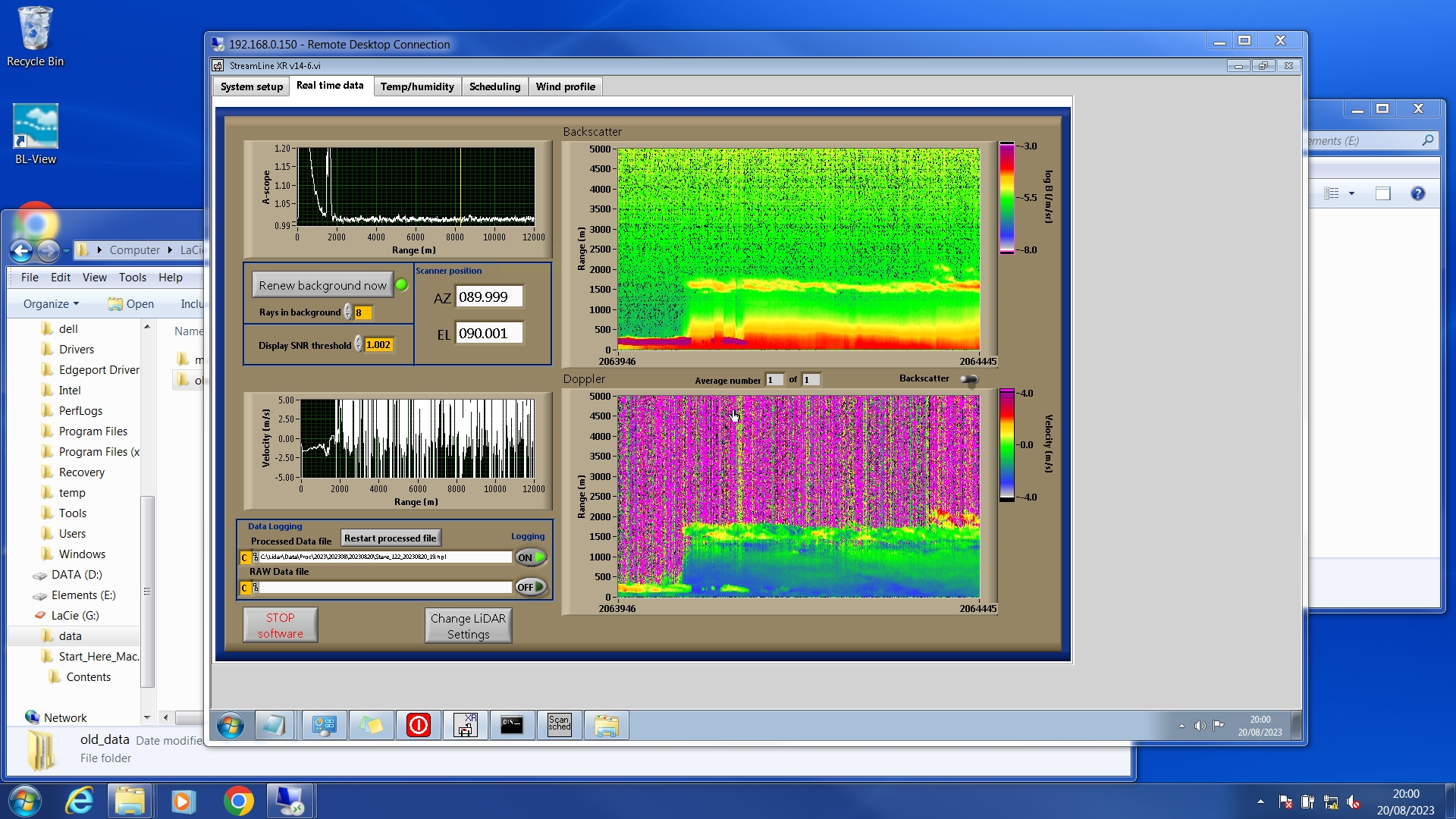Viewport: 1456px width, 819px height.
Task: Click Change LiDAR Settings button
Action: tap(468, 626)
